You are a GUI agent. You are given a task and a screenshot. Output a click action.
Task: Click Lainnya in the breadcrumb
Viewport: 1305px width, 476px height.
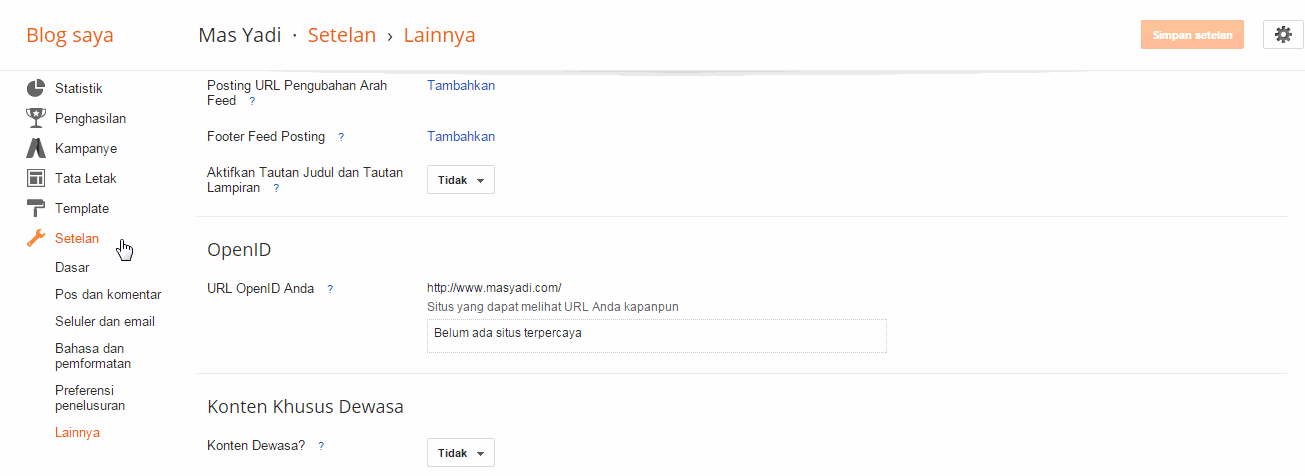coord(440,35)
